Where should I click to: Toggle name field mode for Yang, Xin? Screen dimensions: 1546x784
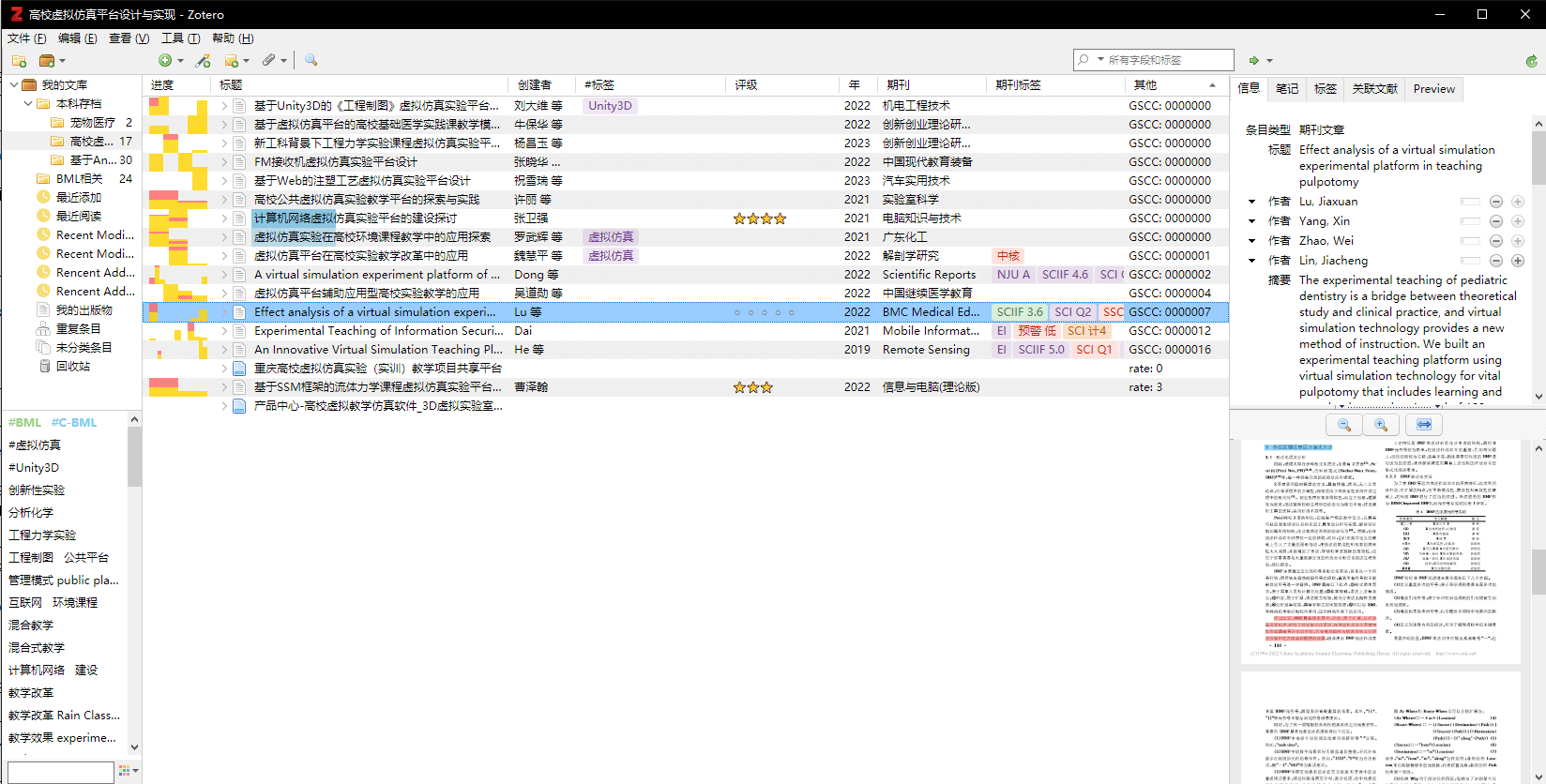pos(1470,221)
